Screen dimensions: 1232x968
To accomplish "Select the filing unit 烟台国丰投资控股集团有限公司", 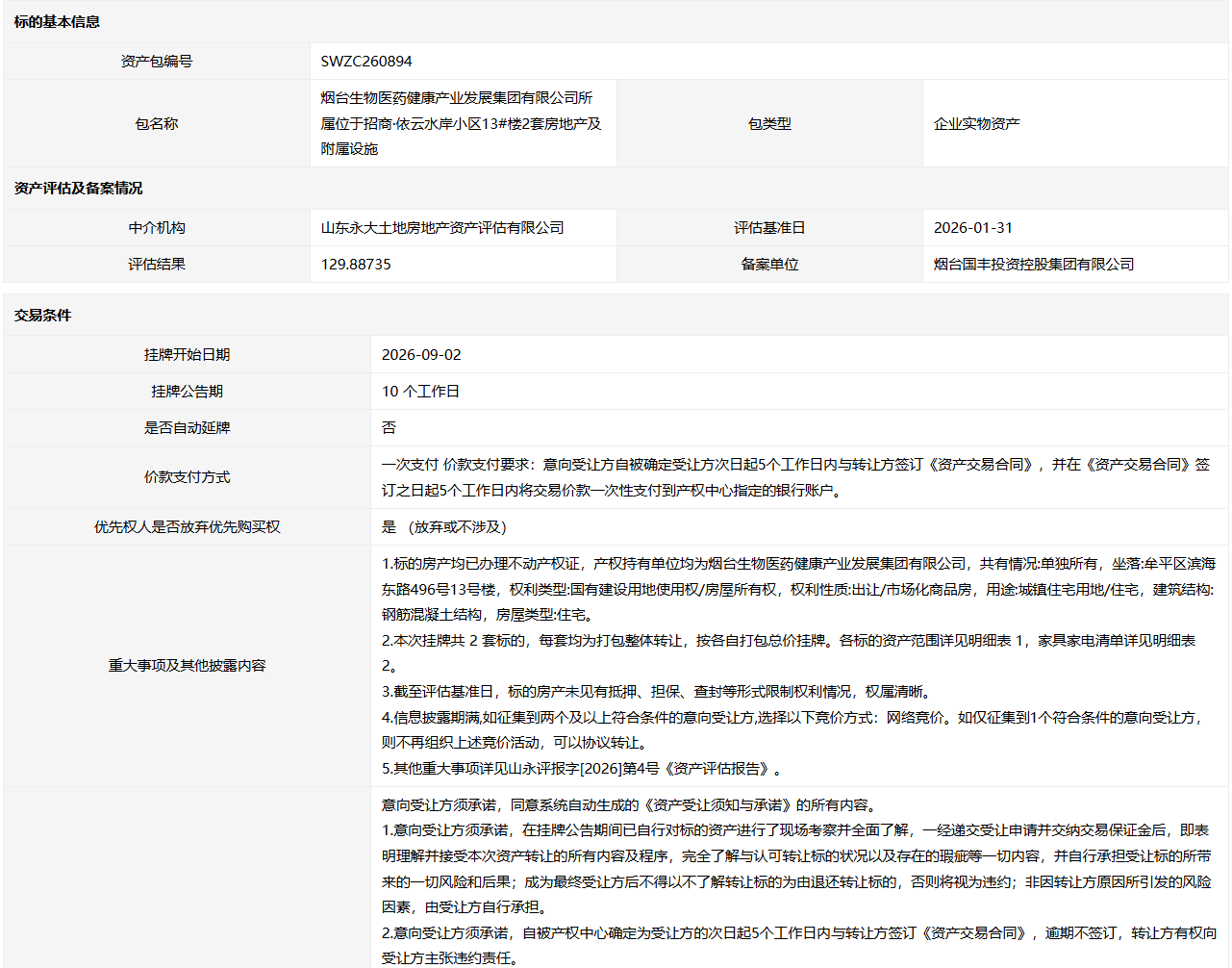I will point(1034,265).
